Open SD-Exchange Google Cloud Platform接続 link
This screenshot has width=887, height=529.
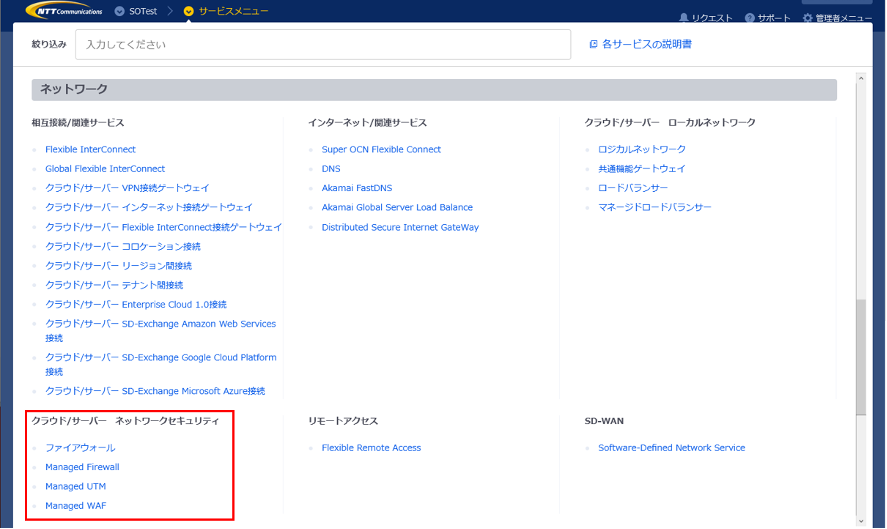[x=161, y=364]
